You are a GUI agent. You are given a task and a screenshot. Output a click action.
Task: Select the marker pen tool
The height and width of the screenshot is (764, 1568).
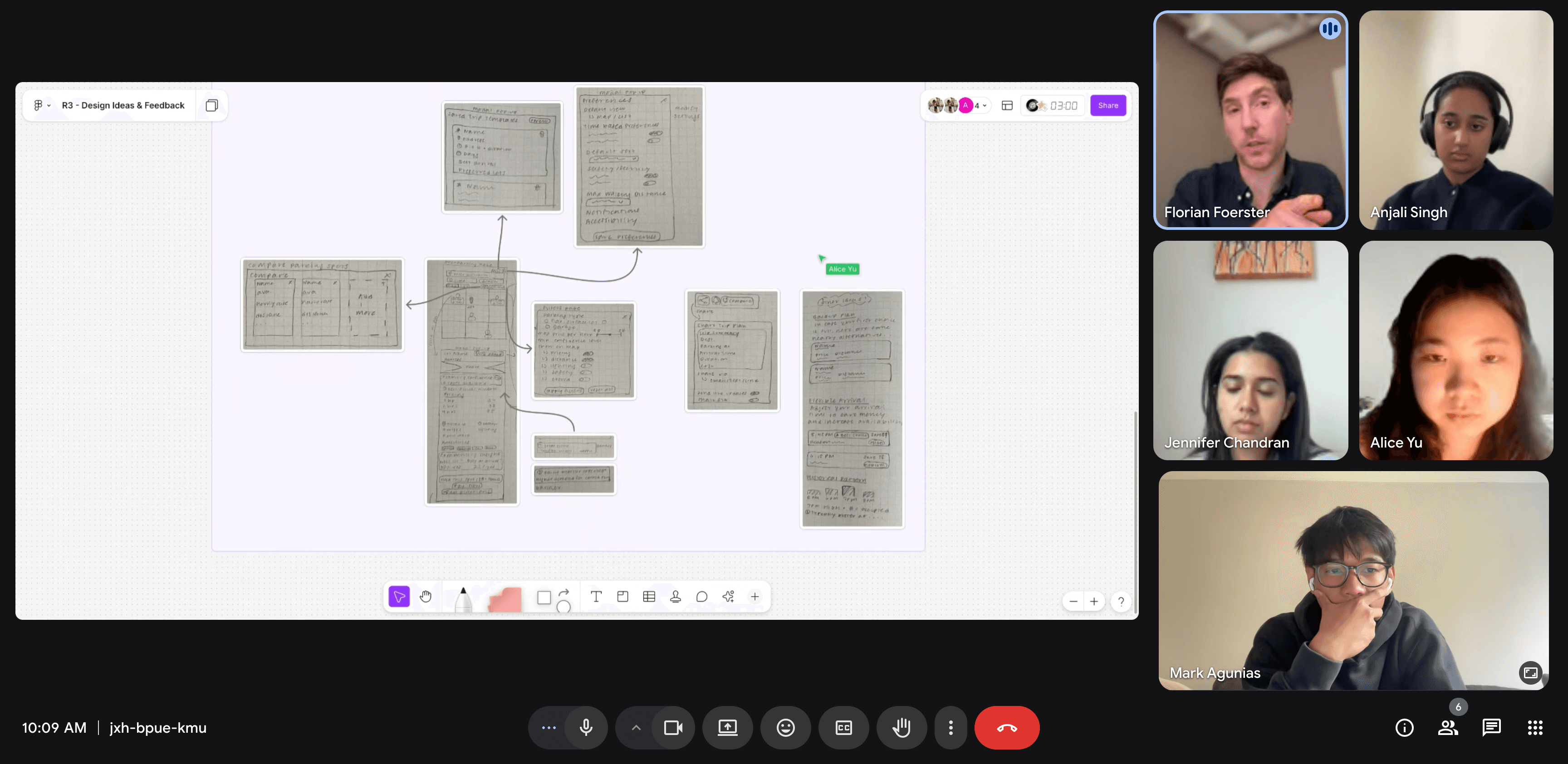click(x=463, y=599)
